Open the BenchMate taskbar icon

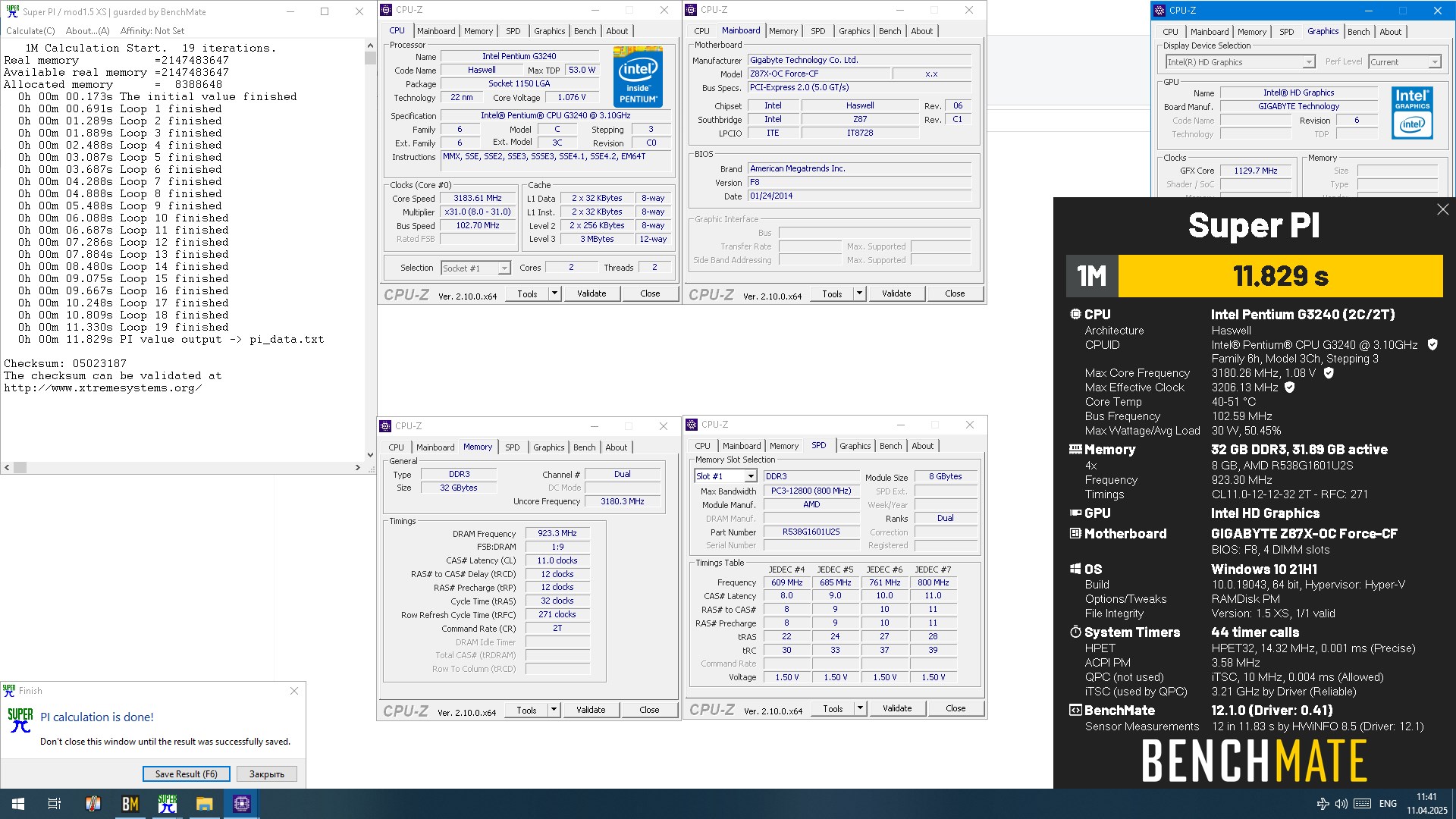[130, 804]
